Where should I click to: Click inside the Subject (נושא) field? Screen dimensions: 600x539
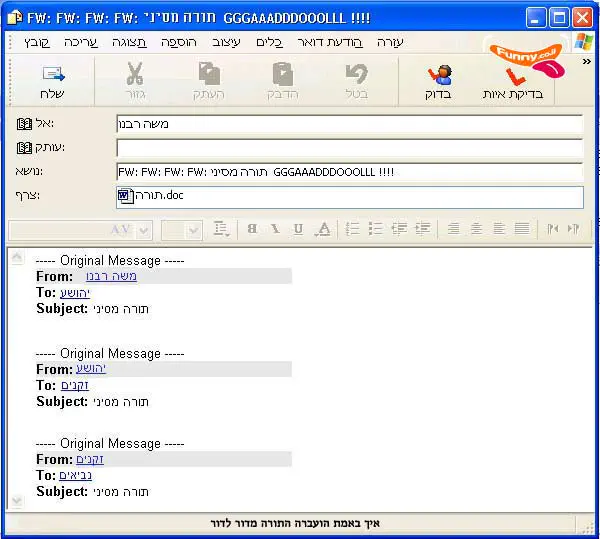[x=348, y=172]
